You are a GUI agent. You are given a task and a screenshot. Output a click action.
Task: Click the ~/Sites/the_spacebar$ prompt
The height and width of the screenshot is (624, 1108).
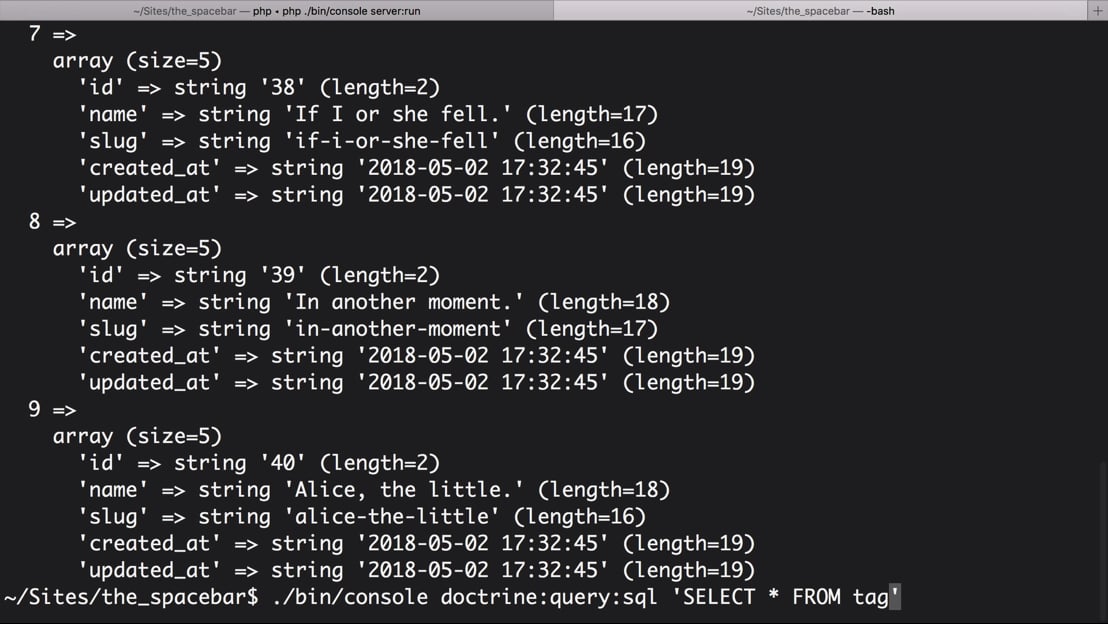[x=131, y=597]
